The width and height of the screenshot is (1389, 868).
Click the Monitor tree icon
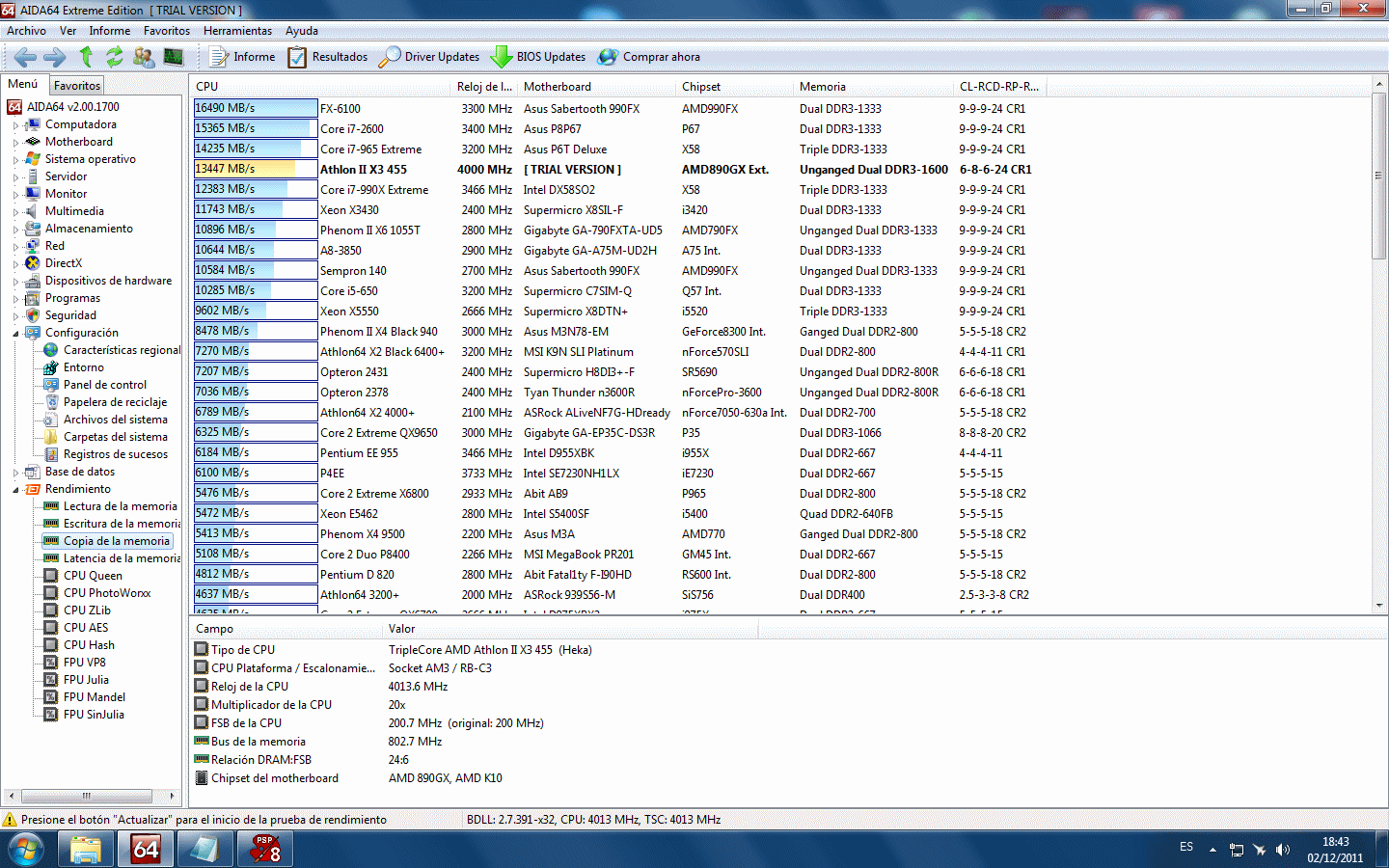click(33, 194)
